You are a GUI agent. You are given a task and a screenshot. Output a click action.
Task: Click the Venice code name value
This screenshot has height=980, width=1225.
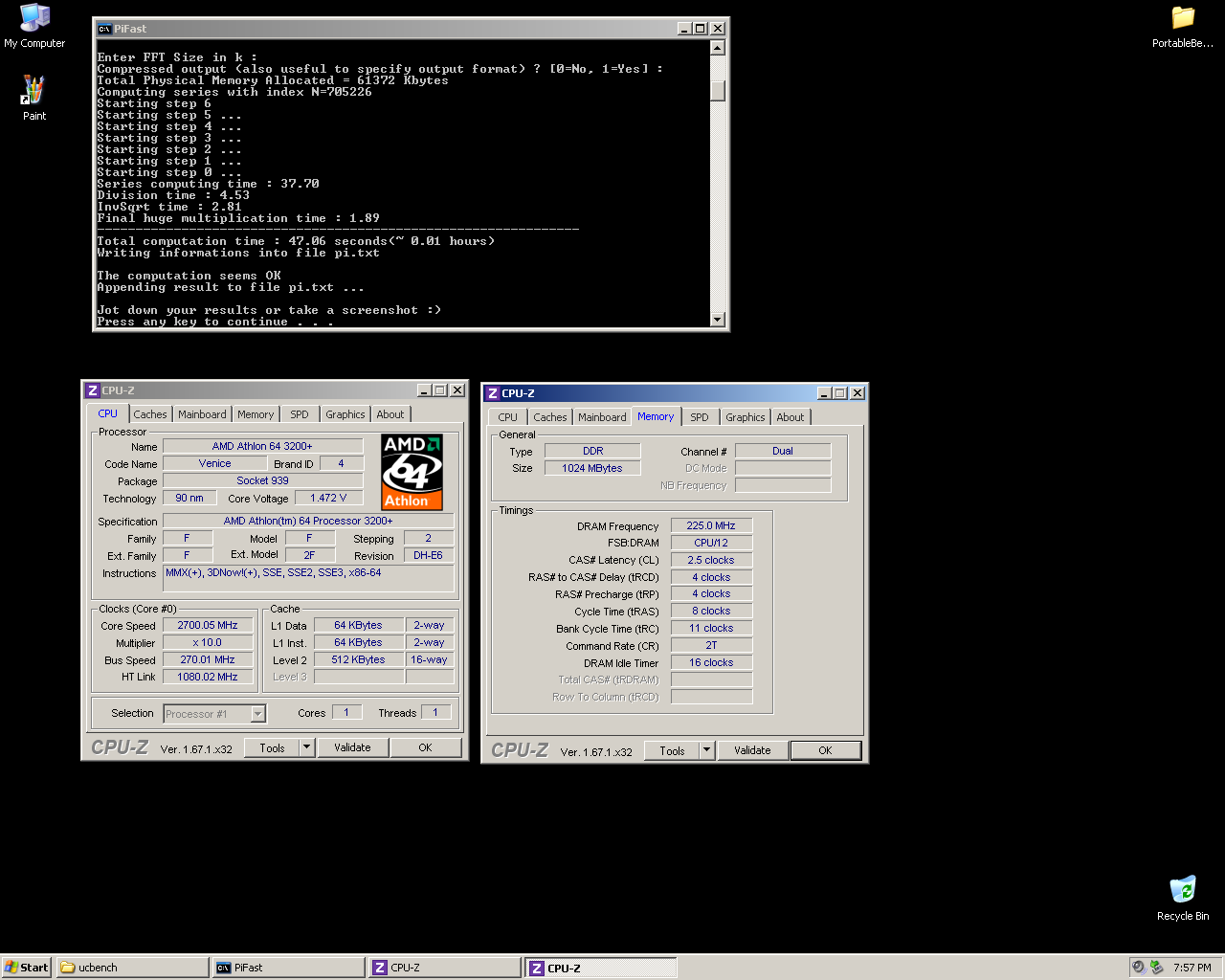point(215,463)
